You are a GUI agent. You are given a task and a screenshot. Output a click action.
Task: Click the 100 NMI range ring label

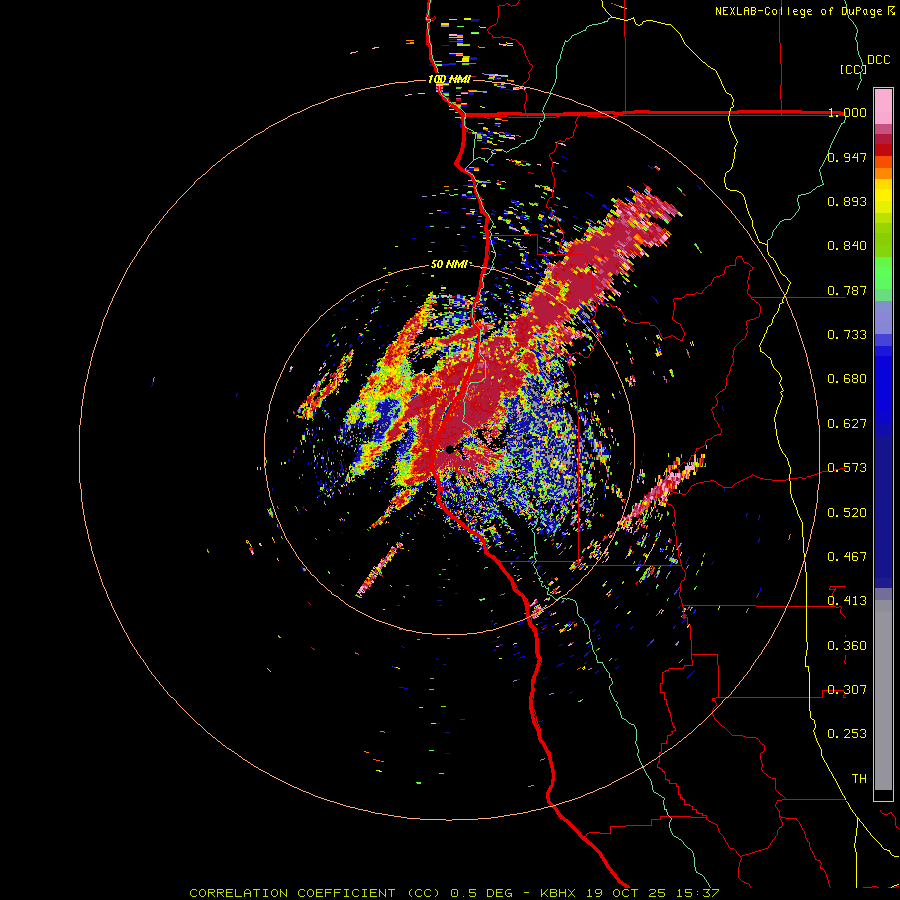point(449,79)
